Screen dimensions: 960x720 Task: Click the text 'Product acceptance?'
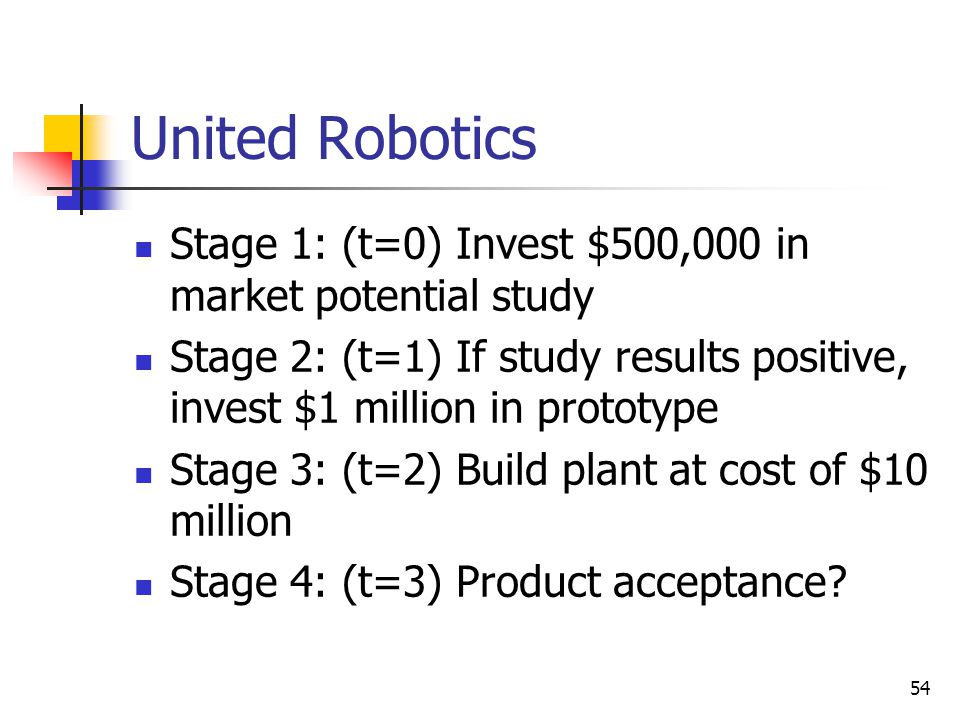(651, 583)
